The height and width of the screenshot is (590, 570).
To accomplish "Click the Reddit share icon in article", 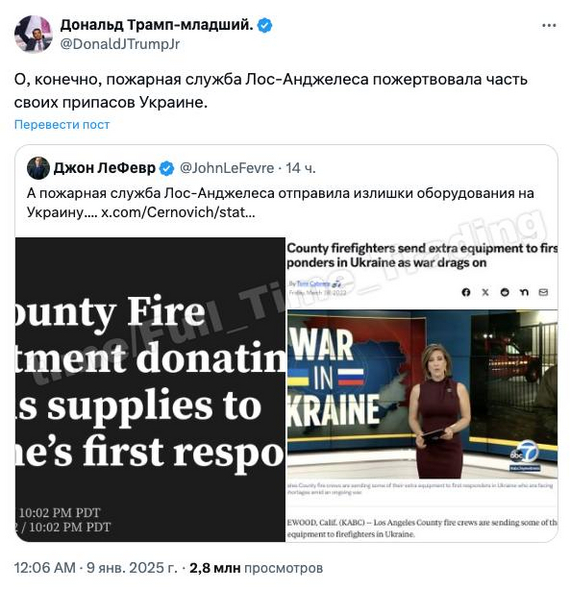I will click(505, 292).
